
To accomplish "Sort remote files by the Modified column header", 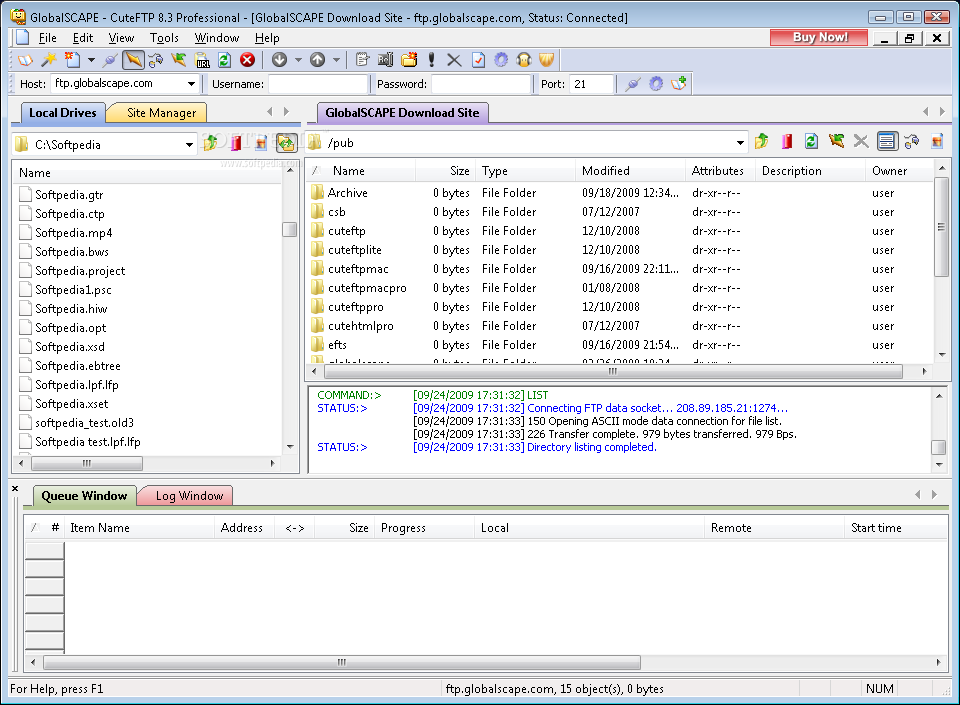I will (x=606, y=171).
